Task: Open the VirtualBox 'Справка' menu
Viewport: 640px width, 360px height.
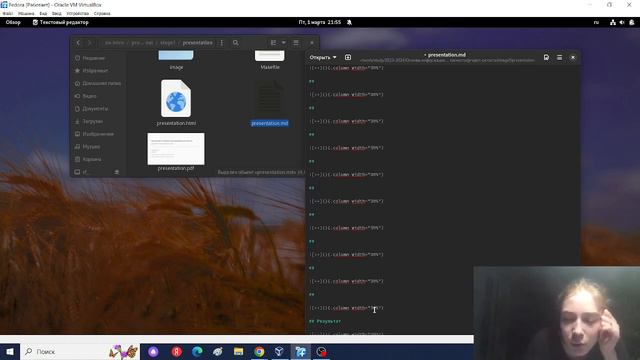Action: 102,13
